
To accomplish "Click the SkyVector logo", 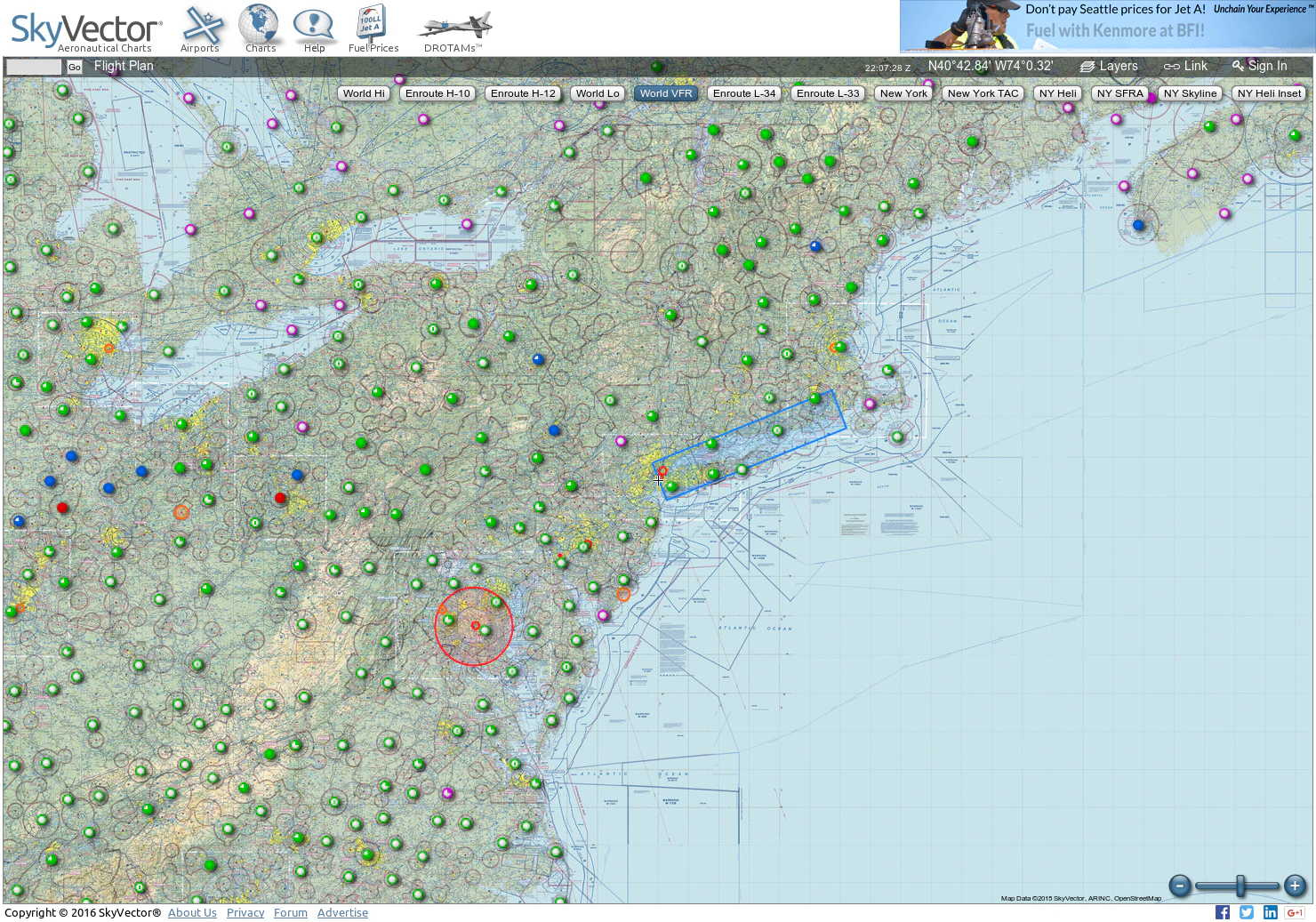I will coord(86,31).
